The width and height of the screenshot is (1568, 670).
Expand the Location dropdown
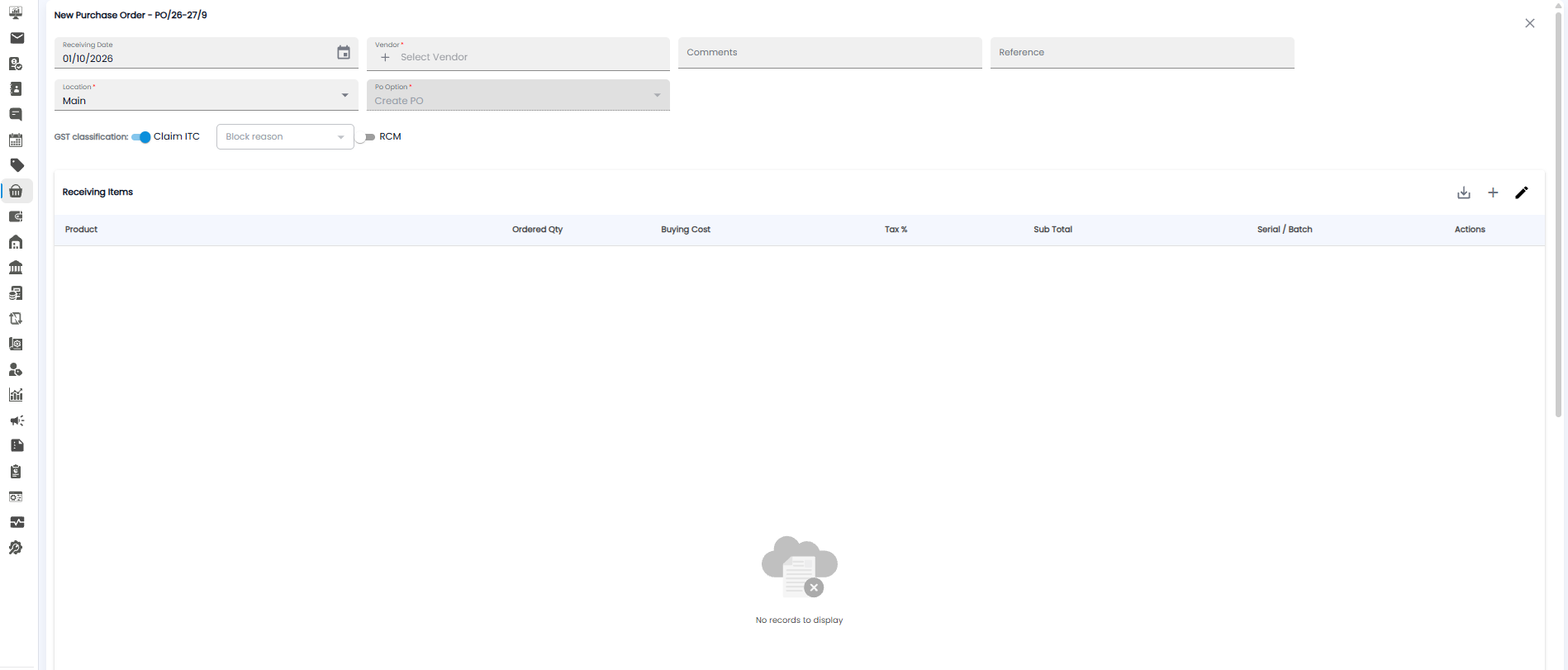click(207, 95)
